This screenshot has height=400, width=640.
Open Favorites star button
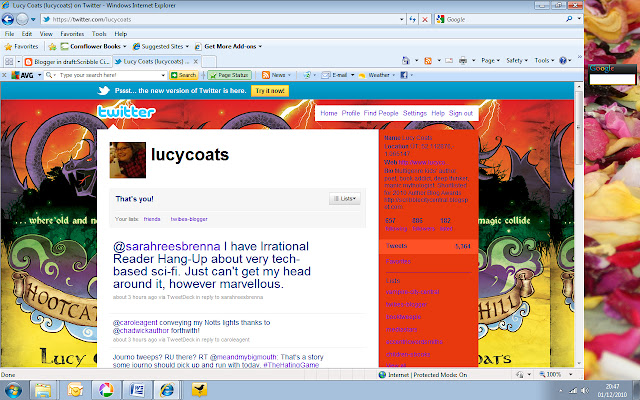pos(21,47)
